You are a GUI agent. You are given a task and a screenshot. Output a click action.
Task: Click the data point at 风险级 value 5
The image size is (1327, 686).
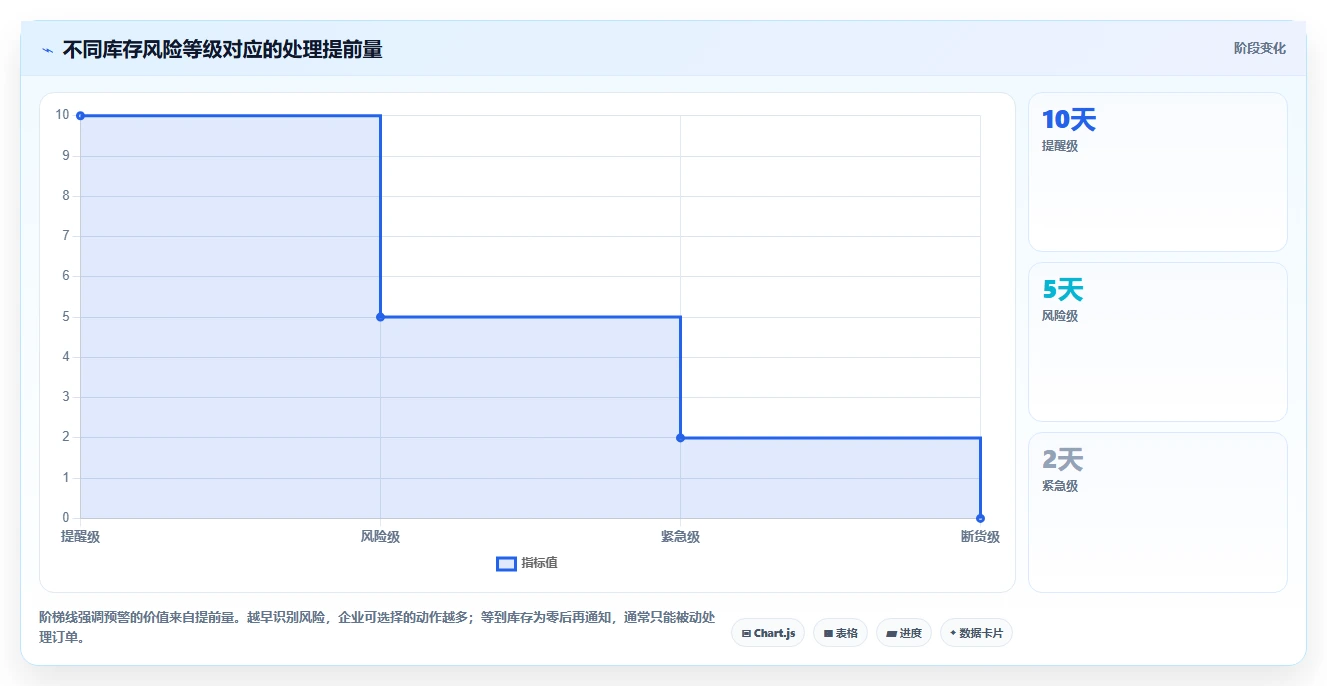coord(380,317)
